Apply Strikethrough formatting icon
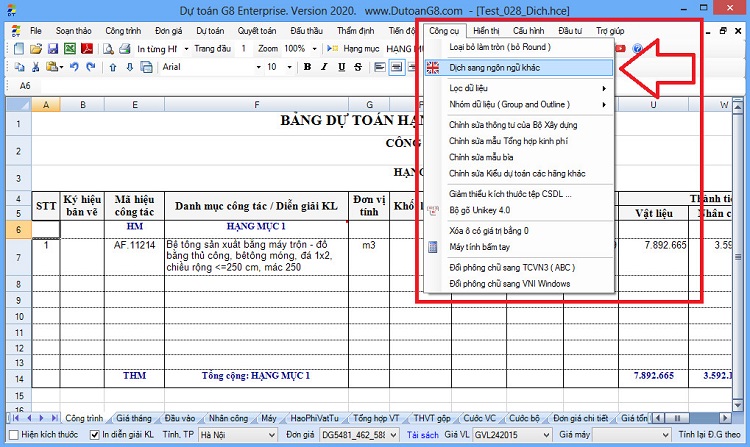The width and height of the screenshot is (750, 447). point(358,67)
